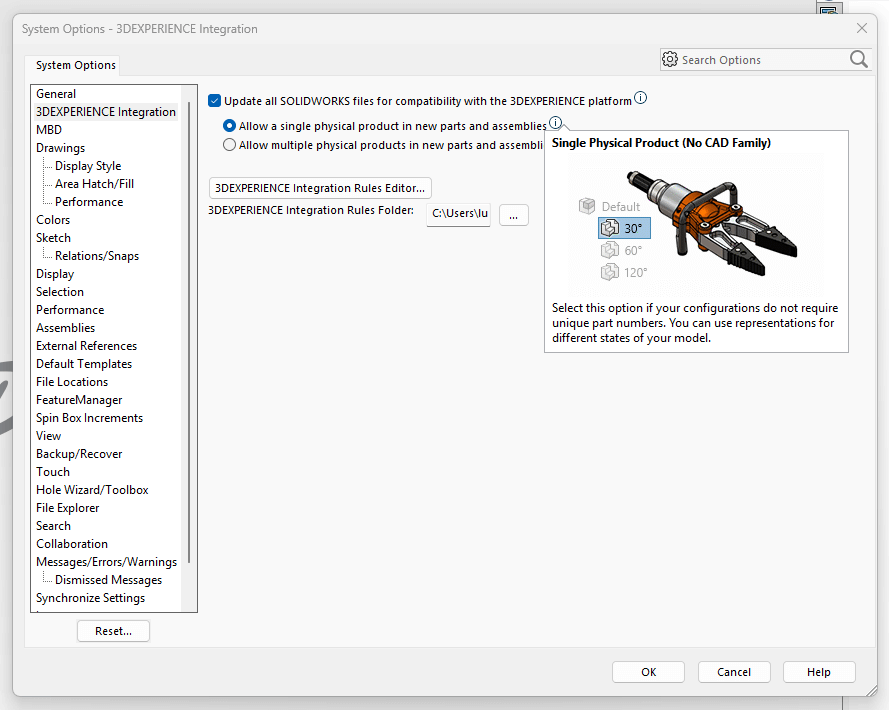Open the search options gear icon
Screen dimensions: 889x710
[669, 59]
